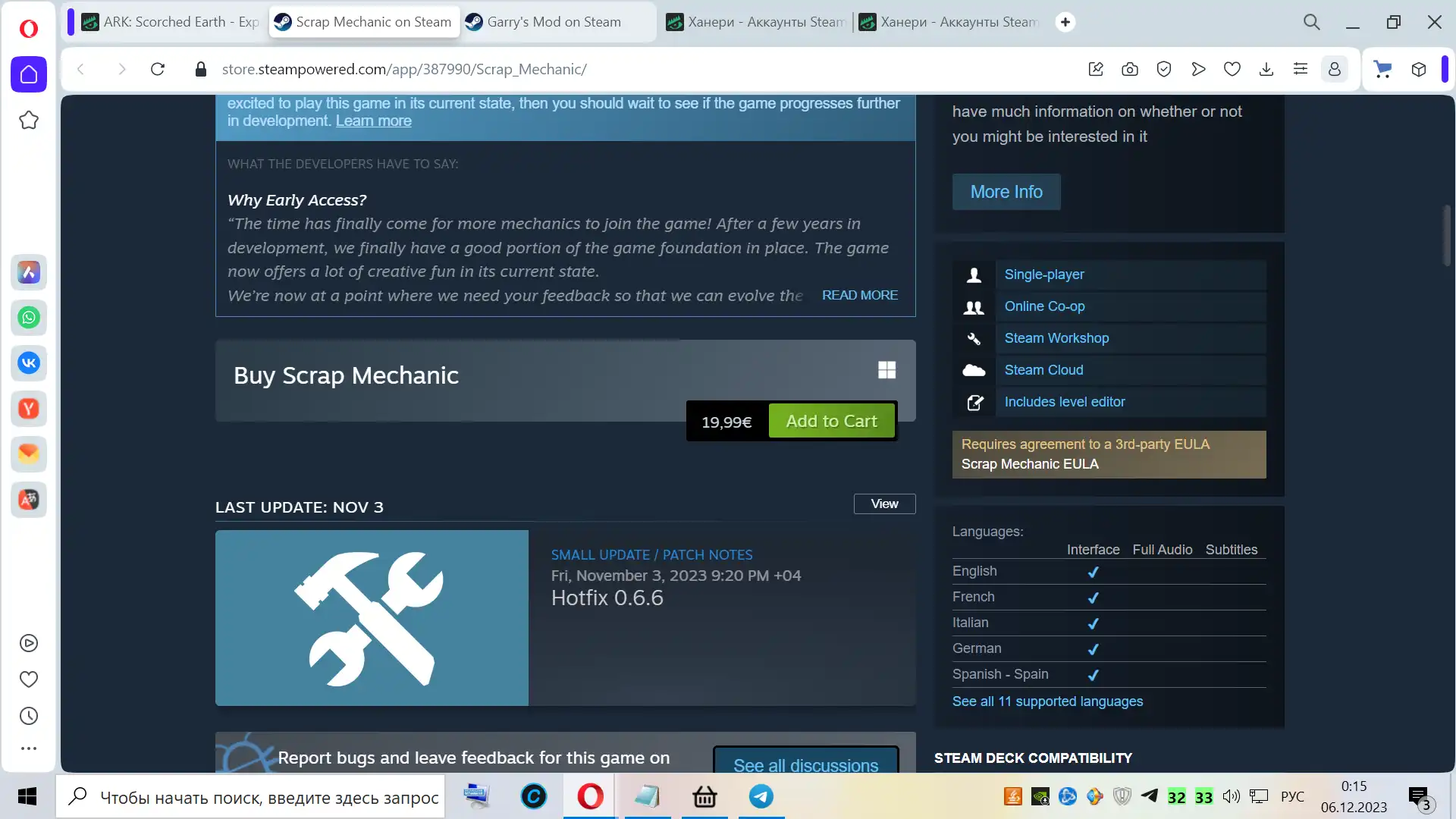Click the Add to Cart button
This screenshot has height=819, width=1456.
[x=831, y=421]
